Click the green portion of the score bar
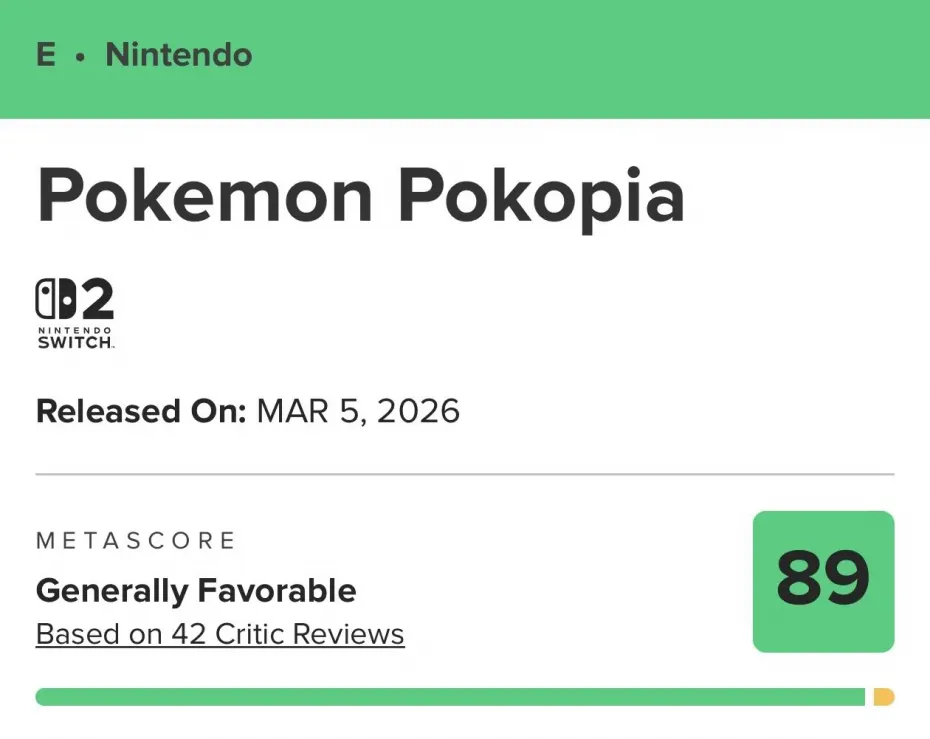The image size is (930, 739). pos(450,697)
